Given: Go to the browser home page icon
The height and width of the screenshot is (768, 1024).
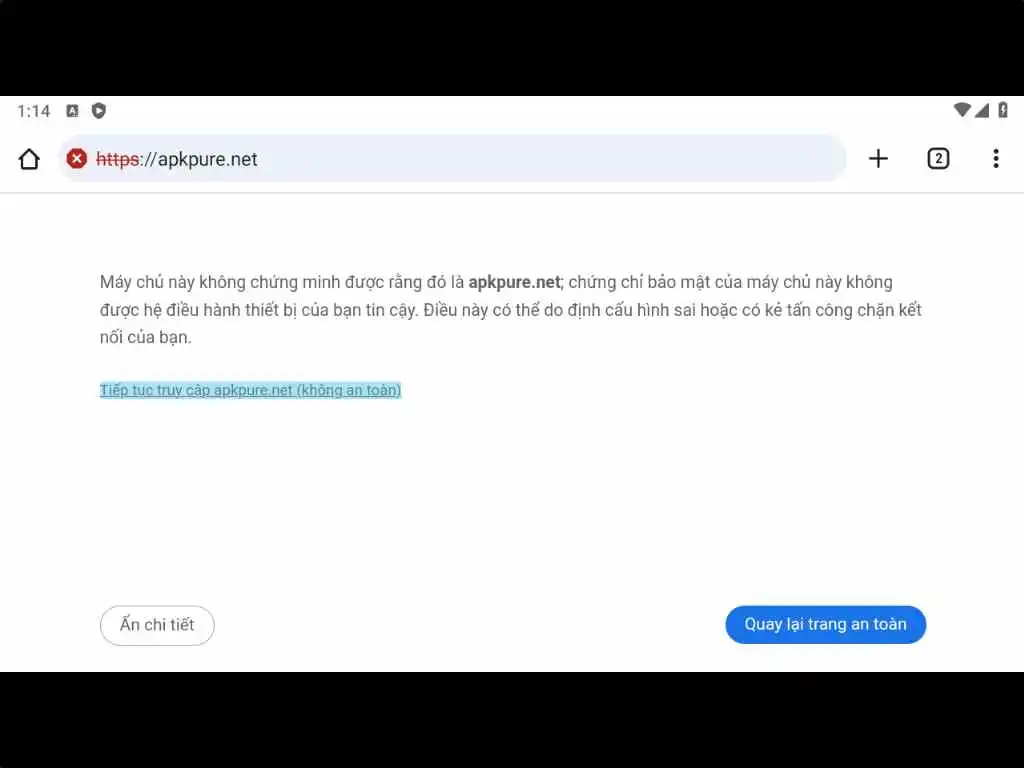Looking at the screenshot, I should point(29,159).
